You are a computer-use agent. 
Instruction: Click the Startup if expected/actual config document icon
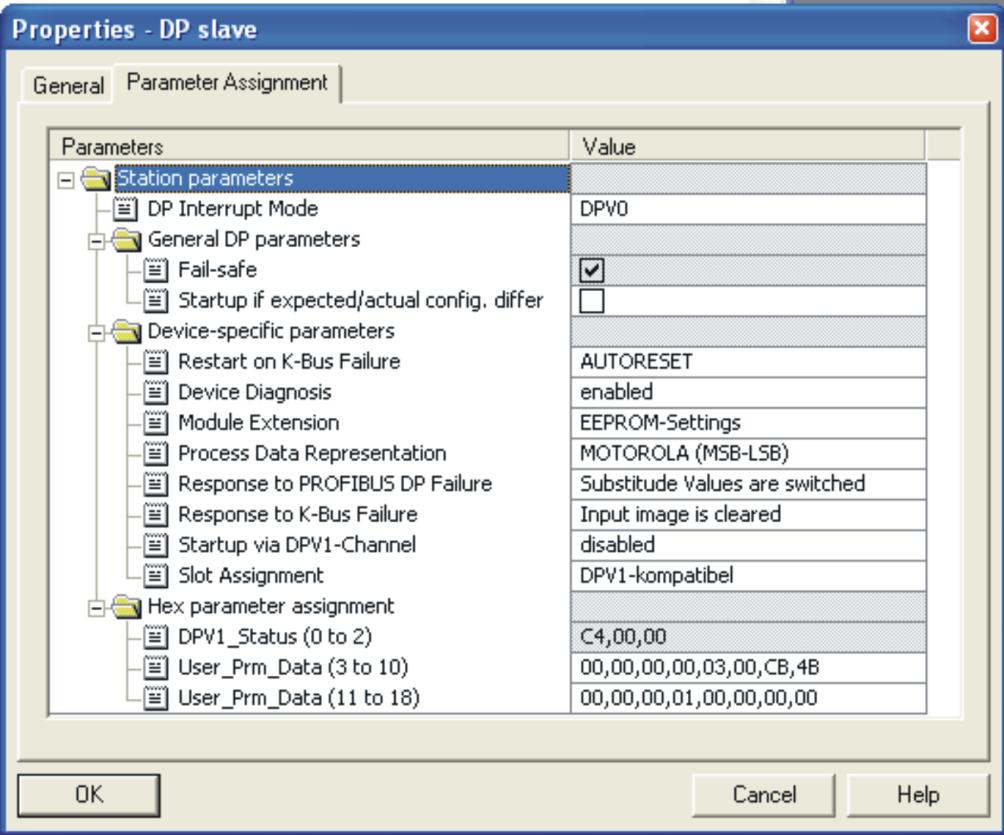click(156, 300)
